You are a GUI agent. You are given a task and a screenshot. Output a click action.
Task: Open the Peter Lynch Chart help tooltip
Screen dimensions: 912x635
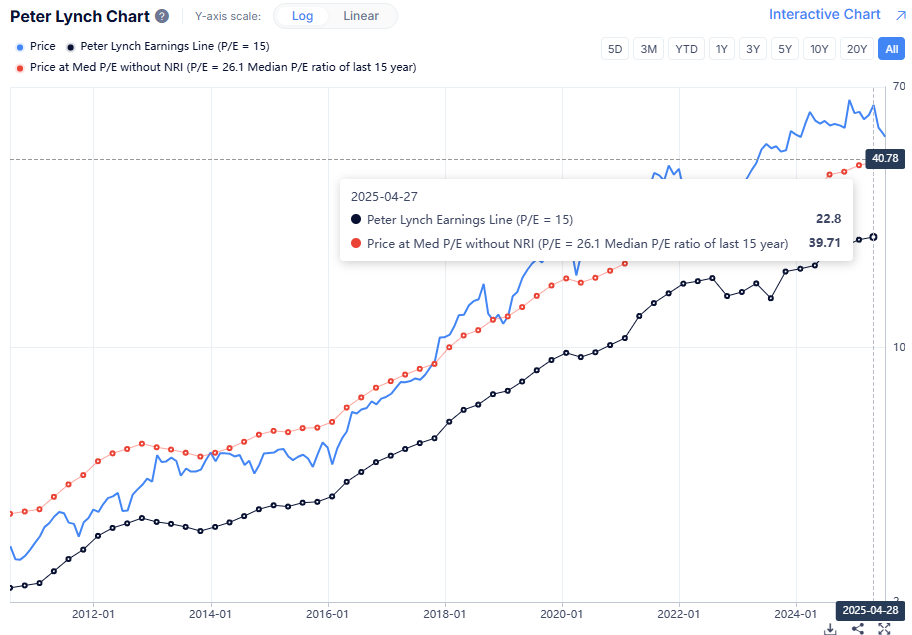pos(162,16)
